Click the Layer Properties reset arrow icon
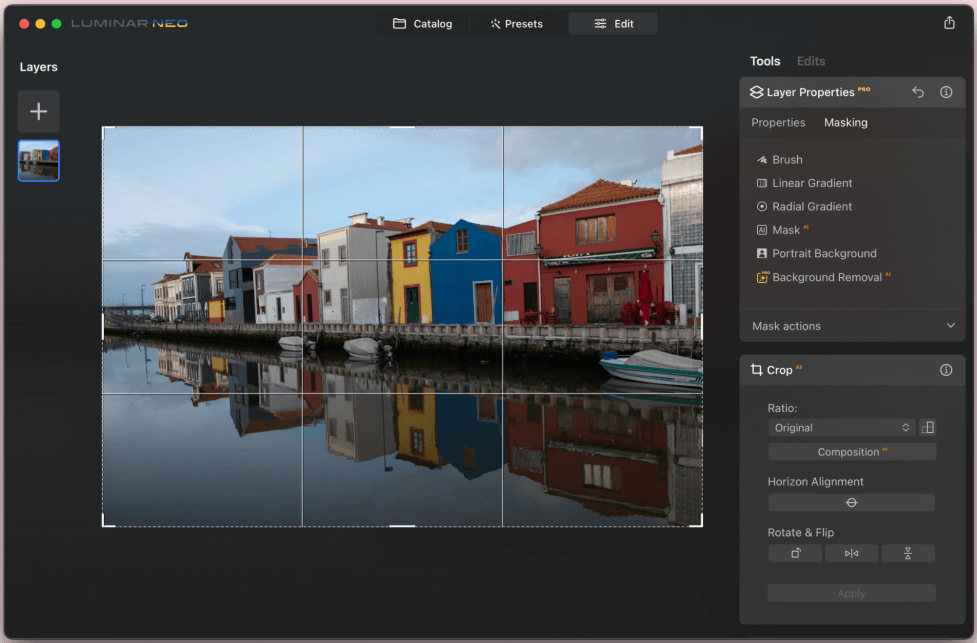The width and height of the screenshot is (977, 643). click(x=918, y=92)
